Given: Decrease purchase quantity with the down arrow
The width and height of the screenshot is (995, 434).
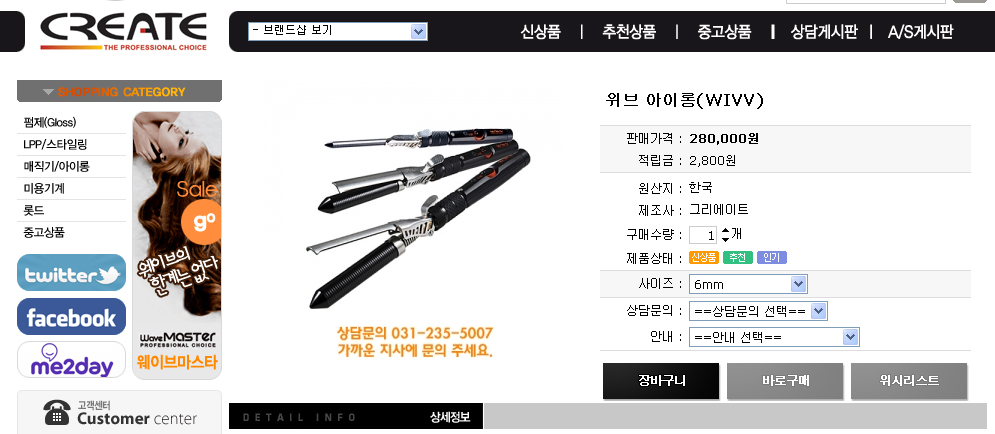Looking at the screenshot, I should pos(725,239).
